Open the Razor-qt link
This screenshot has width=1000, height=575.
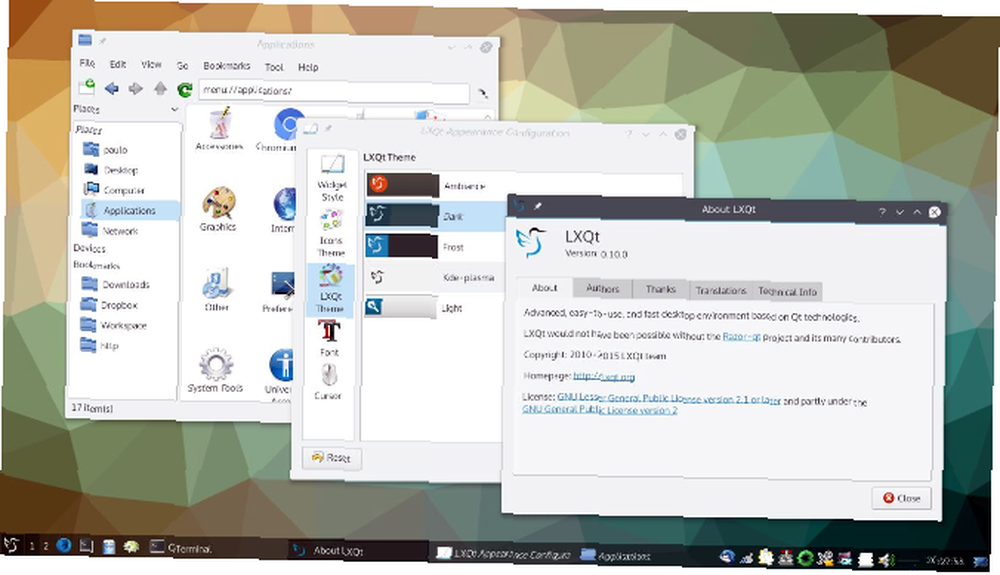742,337
